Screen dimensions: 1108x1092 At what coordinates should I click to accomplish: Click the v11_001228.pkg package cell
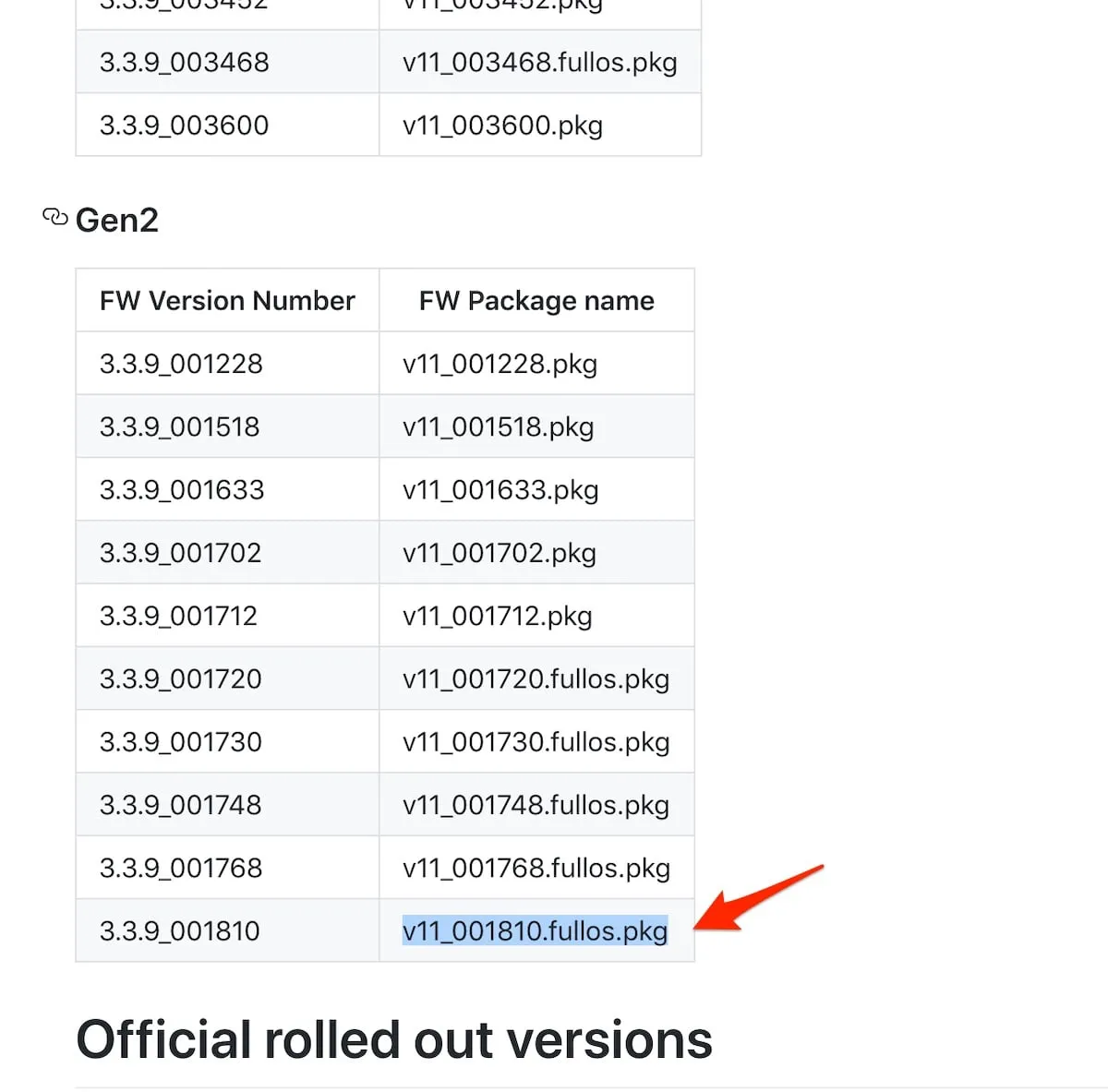pos(500,364)
